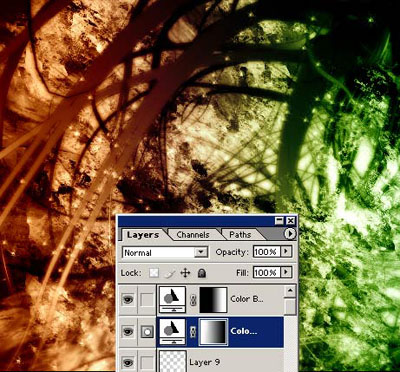Click link box beside Layer 9
The height and width of the screenshot is (372, 400).
pyautogui.click(x=147, y=362)
